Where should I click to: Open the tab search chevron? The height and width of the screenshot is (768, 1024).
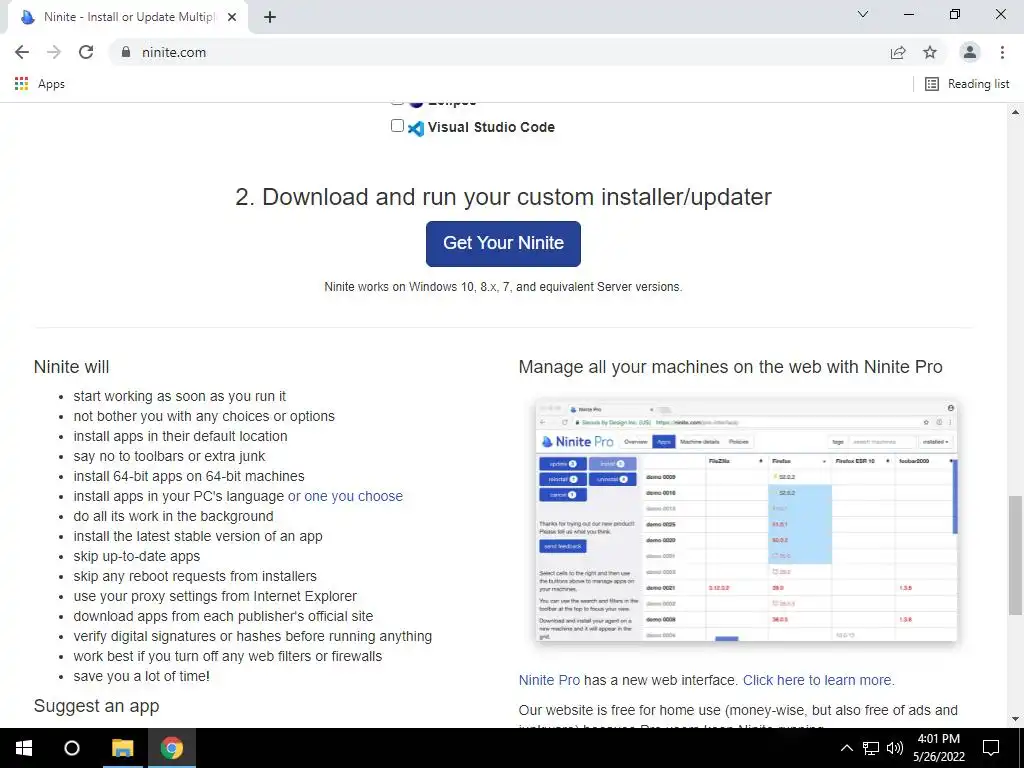pyautogui.click(x=863, y=14)
